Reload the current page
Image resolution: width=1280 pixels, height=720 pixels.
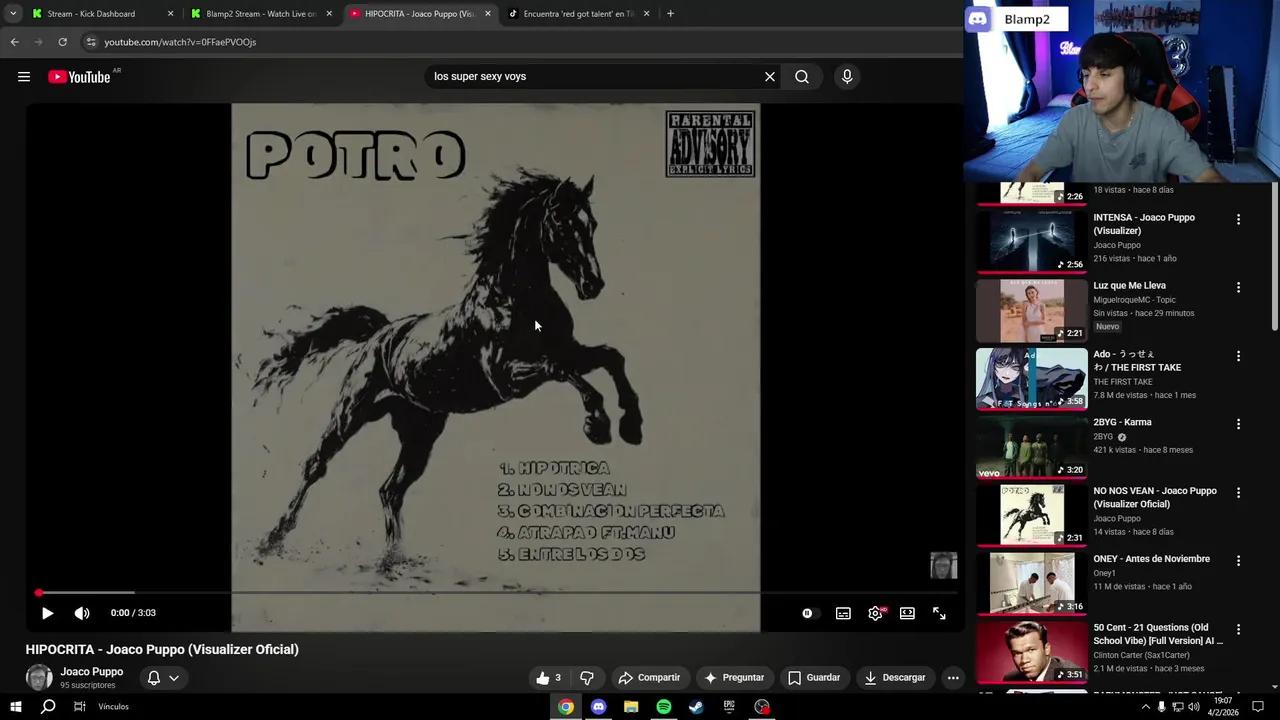[62, 42]
